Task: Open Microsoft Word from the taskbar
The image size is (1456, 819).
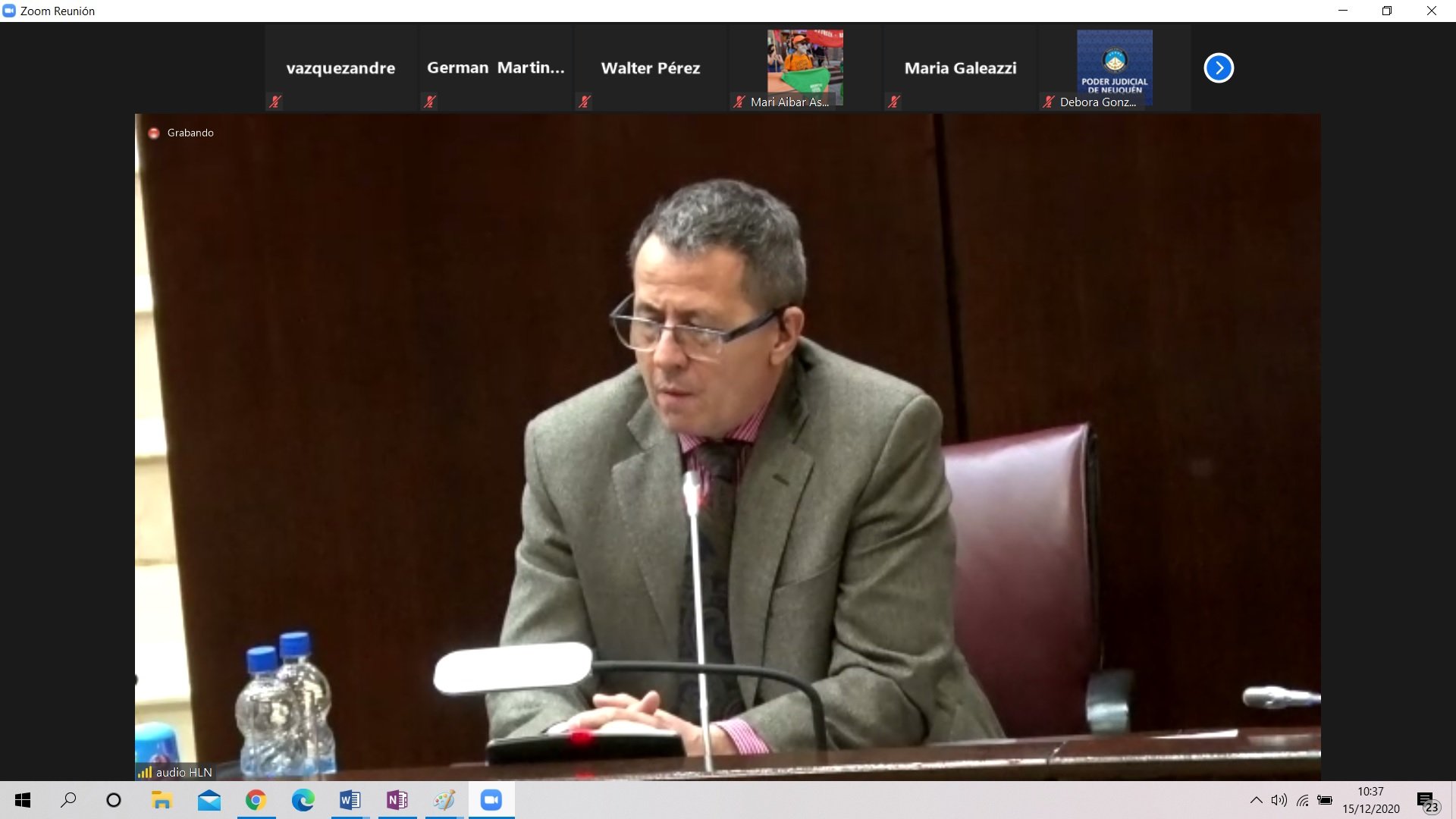Action: (350, 800)
